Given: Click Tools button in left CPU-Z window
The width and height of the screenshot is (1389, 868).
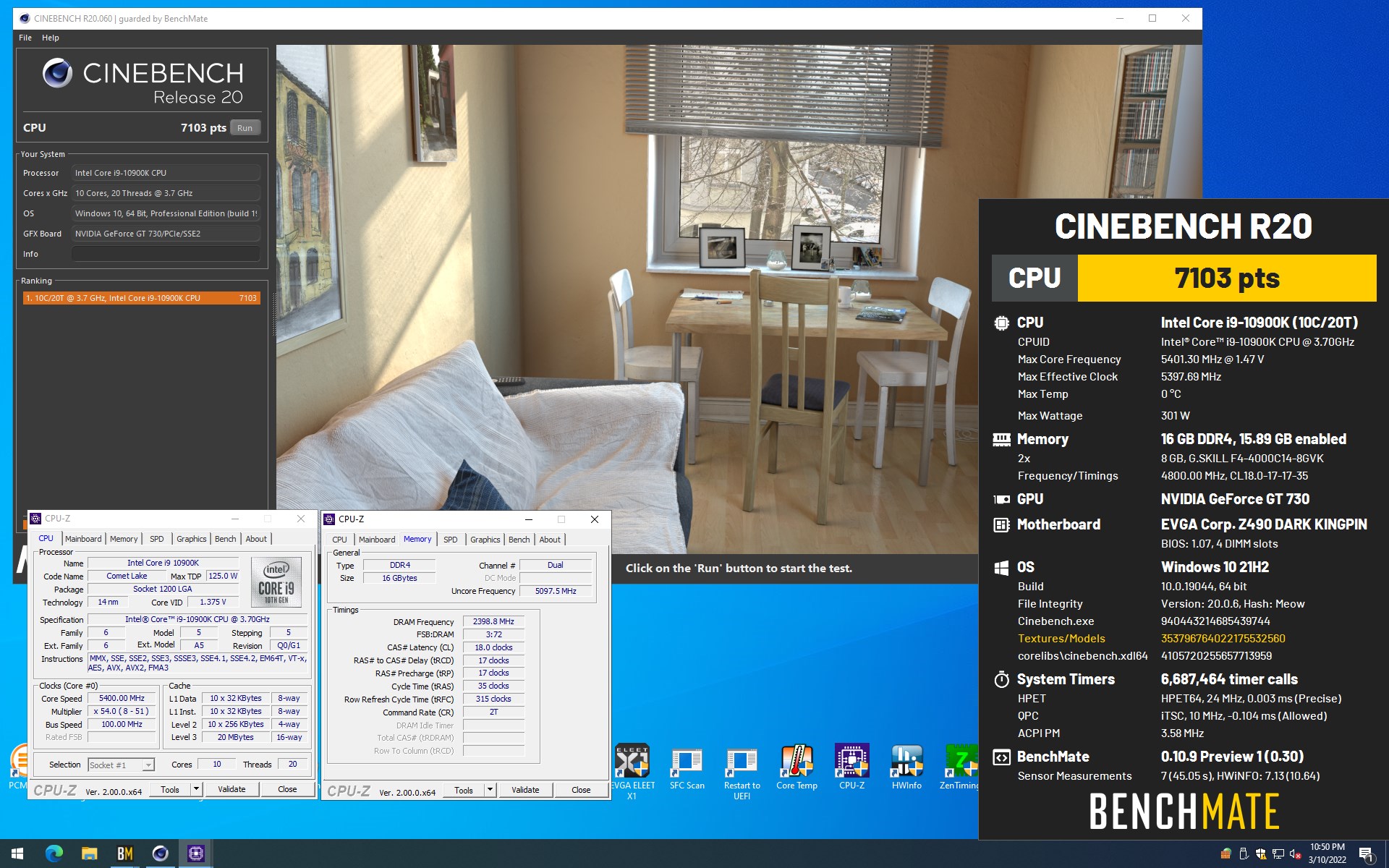Looking at the screenshot, I should pyautogui.click(x=170, y=789).
